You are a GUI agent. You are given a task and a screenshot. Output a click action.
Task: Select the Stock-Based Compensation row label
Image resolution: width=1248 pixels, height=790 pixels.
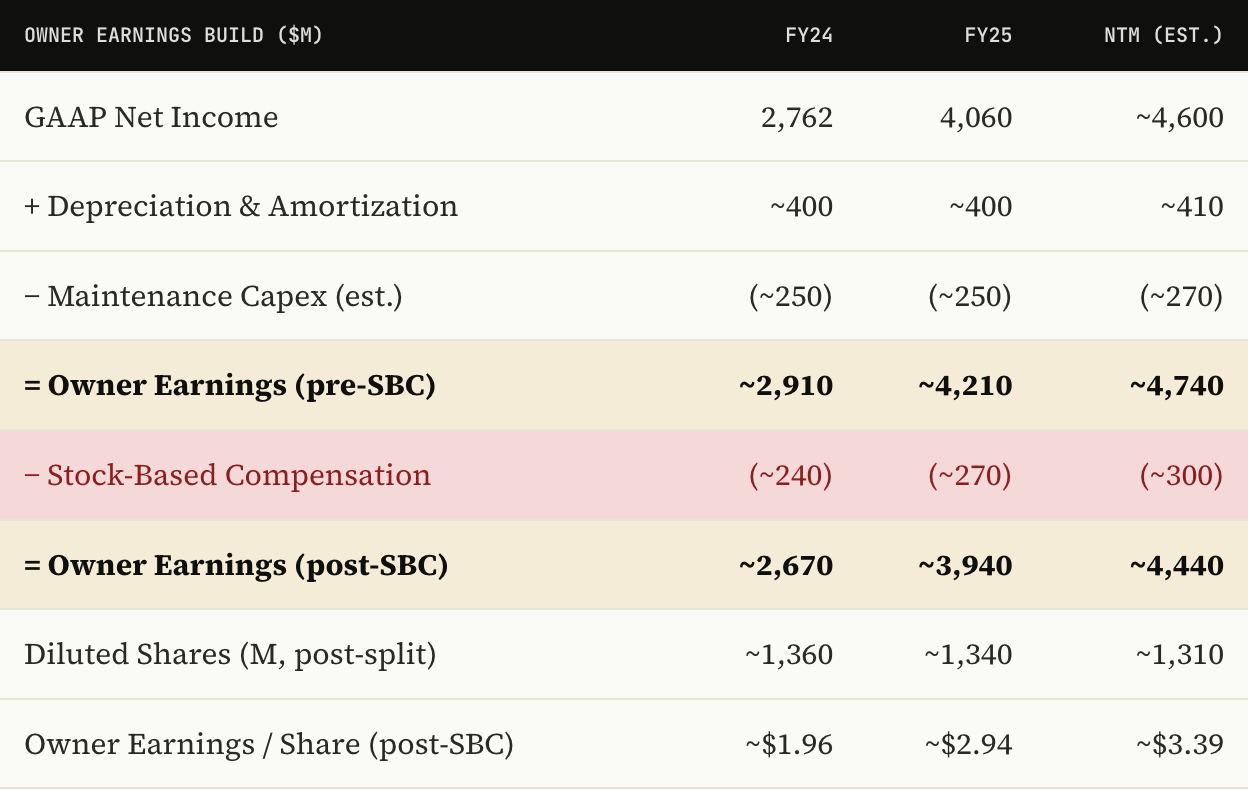point(227,475)
